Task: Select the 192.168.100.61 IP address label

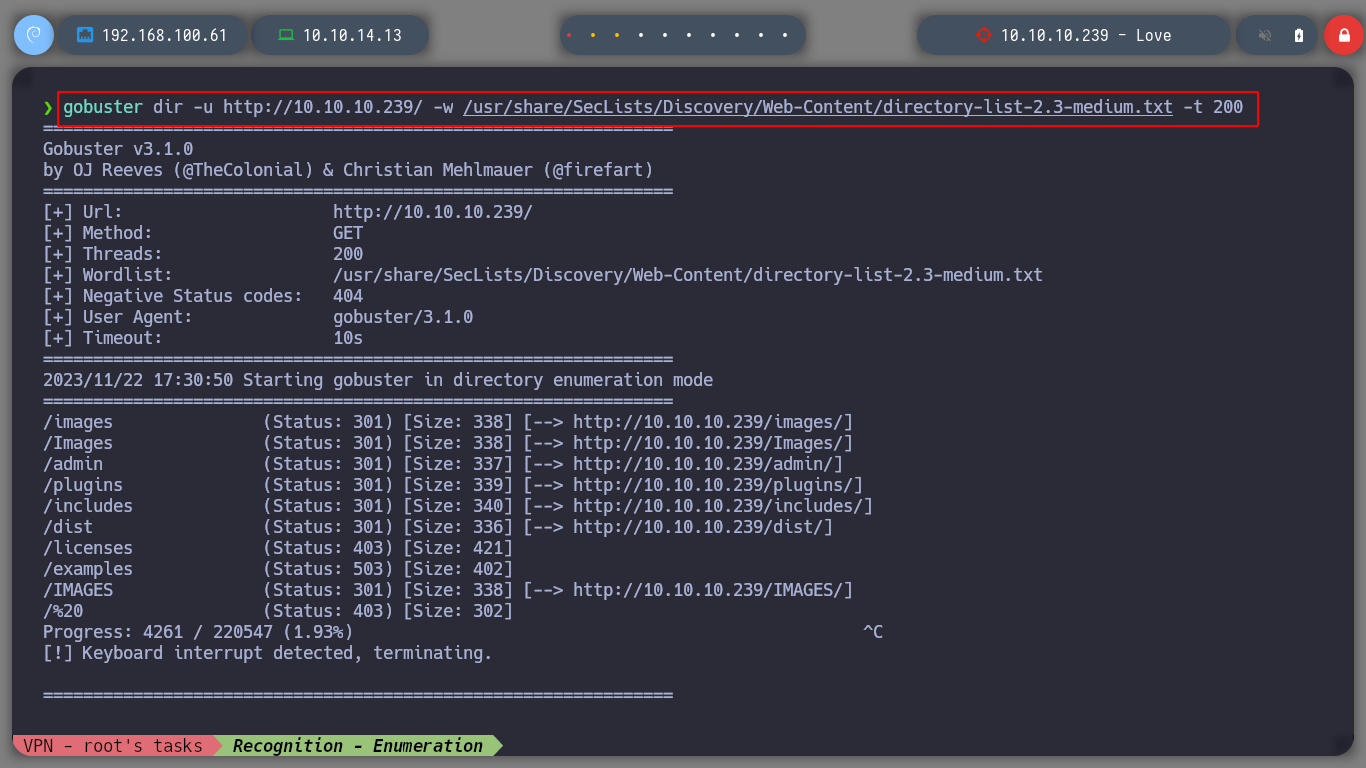Action: click(164, 35)
